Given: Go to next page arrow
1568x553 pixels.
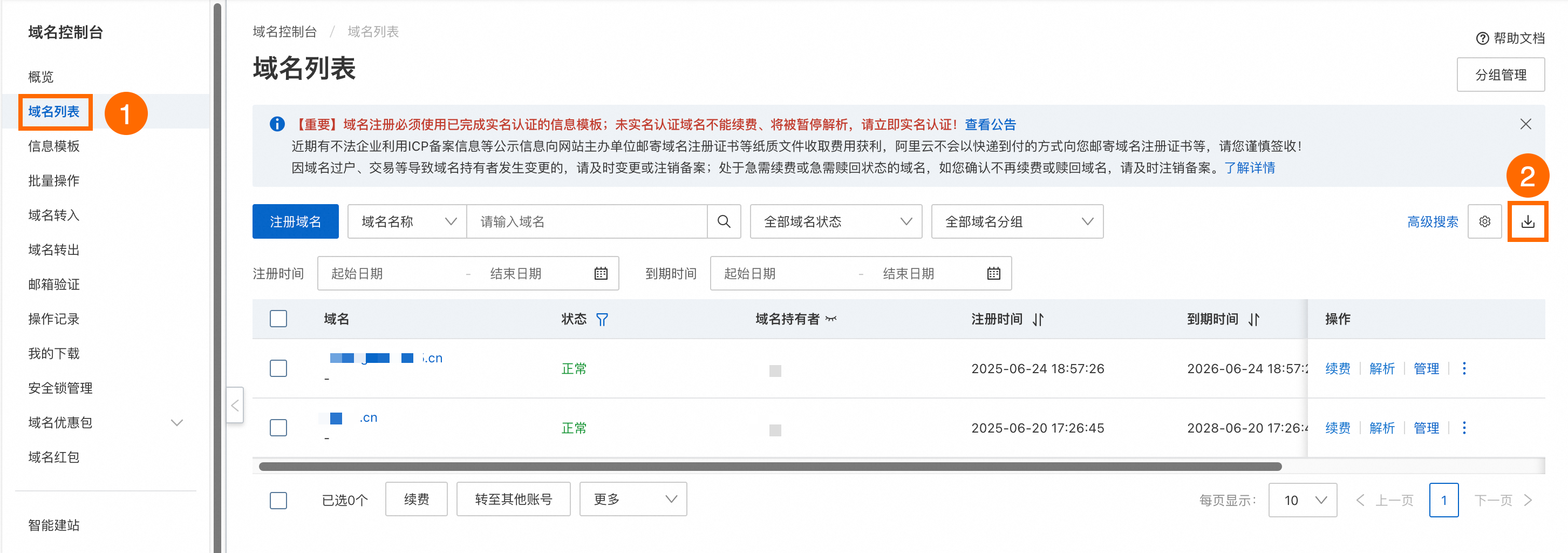Looking at the screenshot, I should tap(1528, 500).
